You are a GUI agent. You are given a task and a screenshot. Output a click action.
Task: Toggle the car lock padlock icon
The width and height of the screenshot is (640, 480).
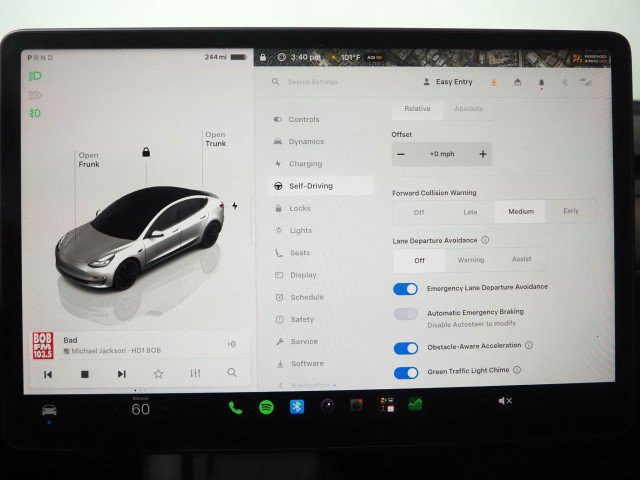point(146,152)
